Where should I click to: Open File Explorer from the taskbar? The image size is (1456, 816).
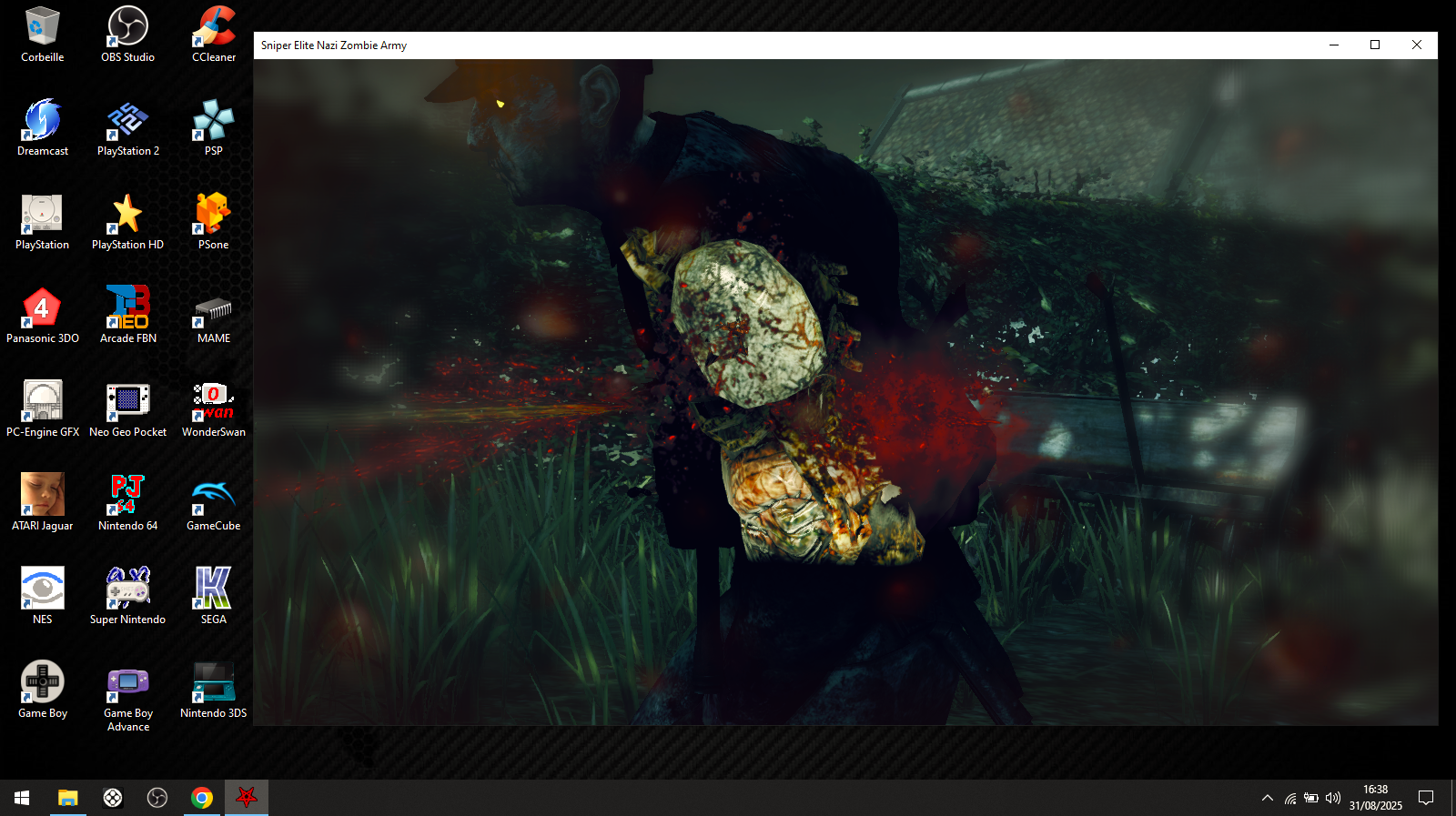67,798
